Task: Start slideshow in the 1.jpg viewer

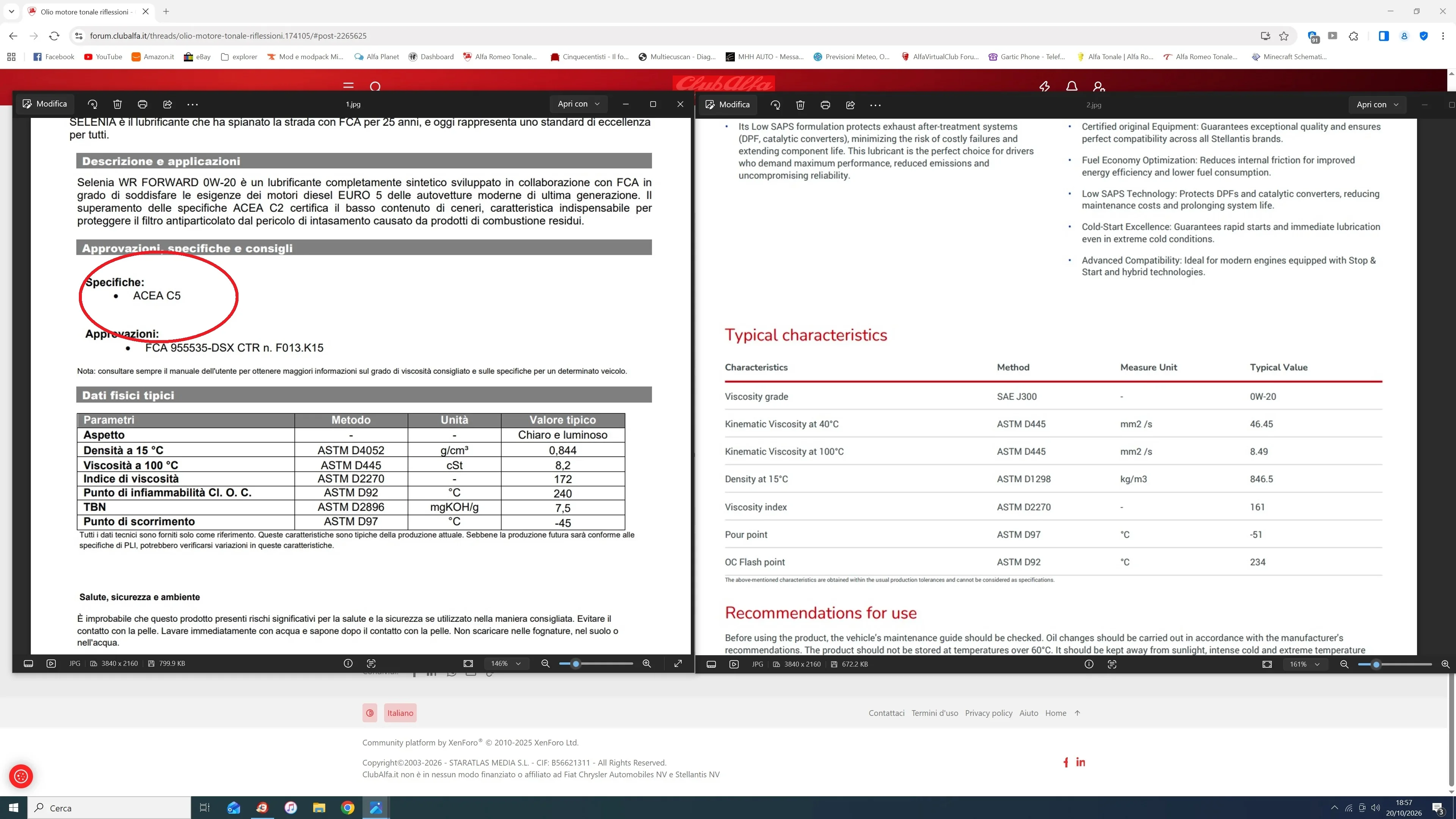Action: [x=52, y=664]
